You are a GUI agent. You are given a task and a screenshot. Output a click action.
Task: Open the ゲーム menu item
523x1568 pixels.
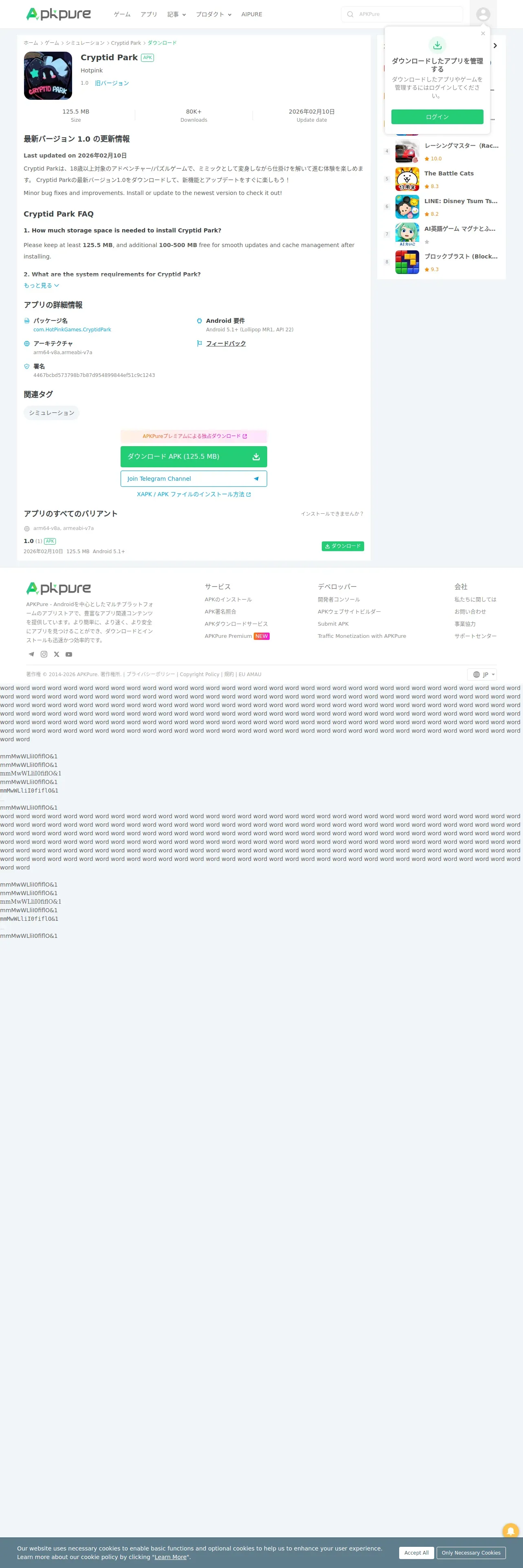tap(122, 14)
